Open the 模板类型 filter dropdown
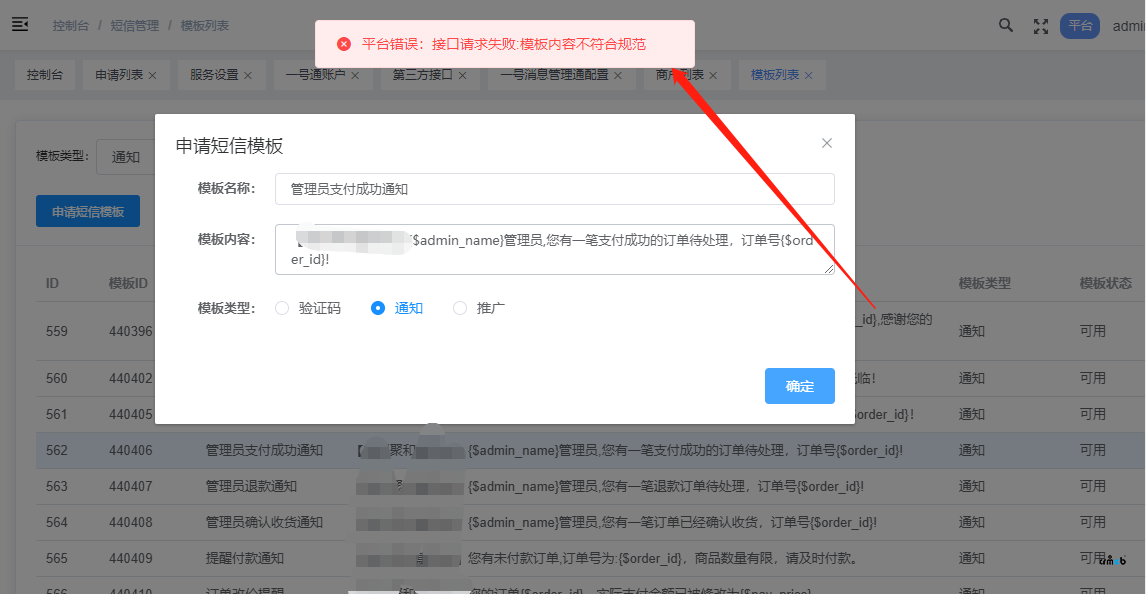 coord(126,157)
